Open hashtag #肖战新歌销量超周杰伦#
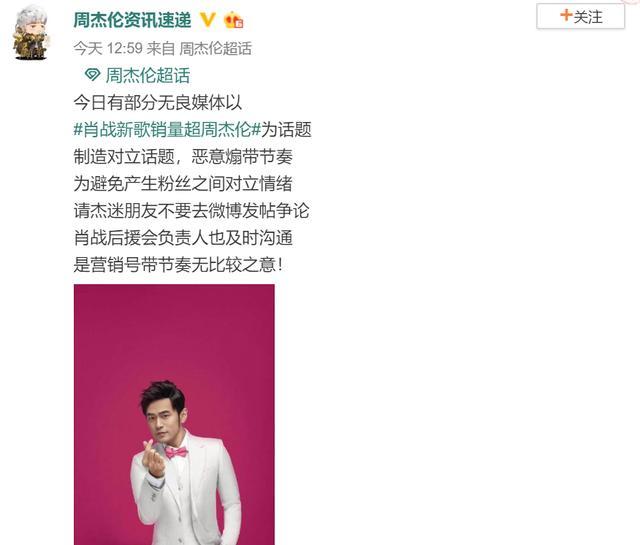 pyautogui.click(x=167, y=129)
